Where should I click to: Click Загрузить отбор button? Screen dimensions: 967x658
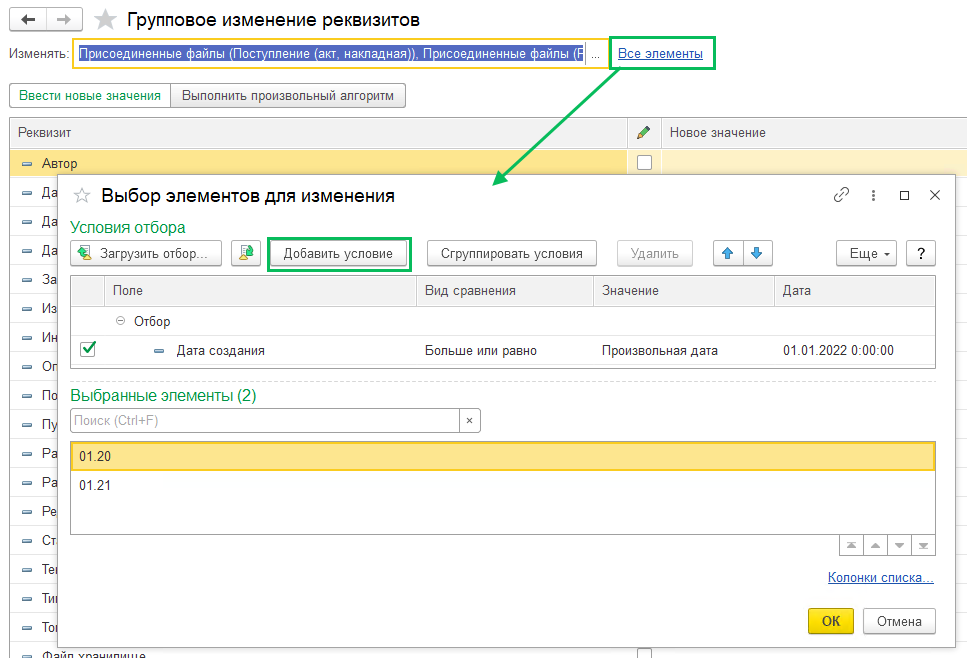pyautogui.click(x=146, y=253)
